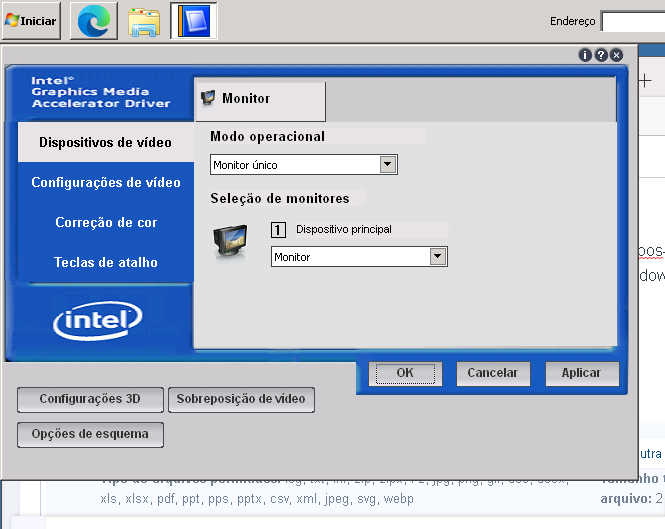This screenshot has width=665, height=529.
Task: Open the information icon in the title bar
Action: pos(585,55)
